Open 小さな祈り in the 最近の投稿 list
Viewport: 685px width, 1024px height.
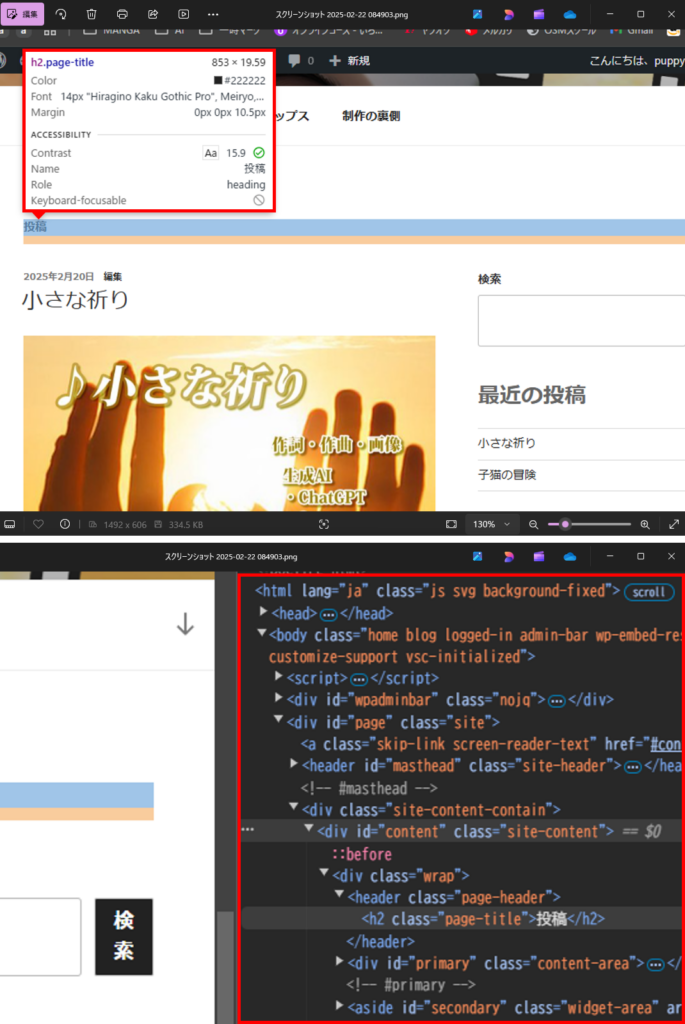tap(507, 443)
